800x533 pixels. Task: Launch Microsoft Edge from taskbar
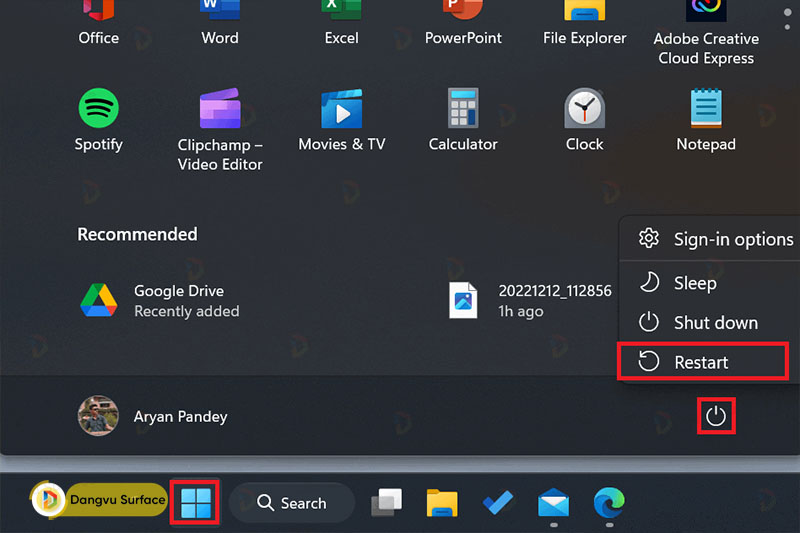tap(609, 502)
